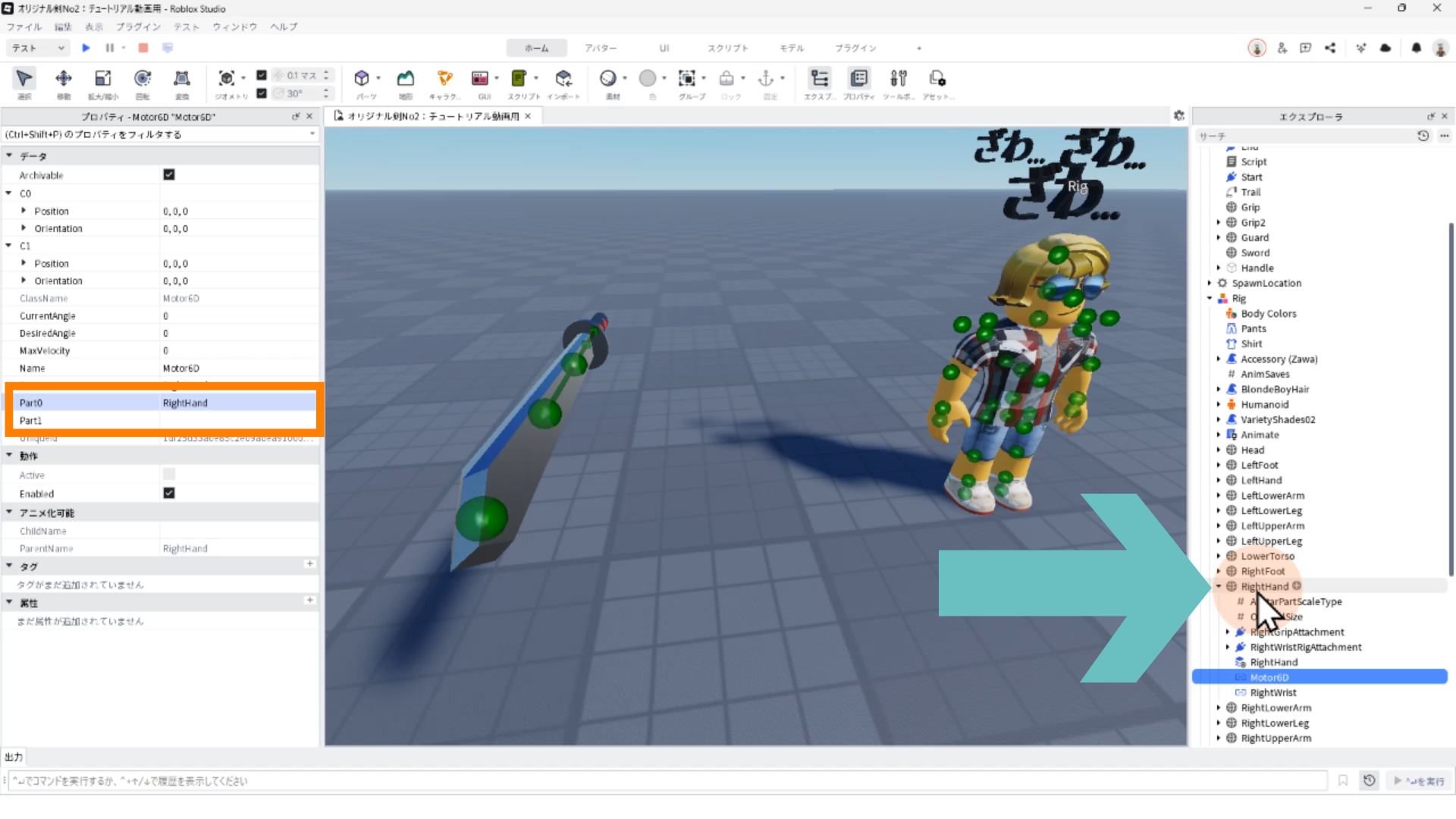Open the File menu
This screenshot has height=819, width=1456.
[x=24, y=27]
